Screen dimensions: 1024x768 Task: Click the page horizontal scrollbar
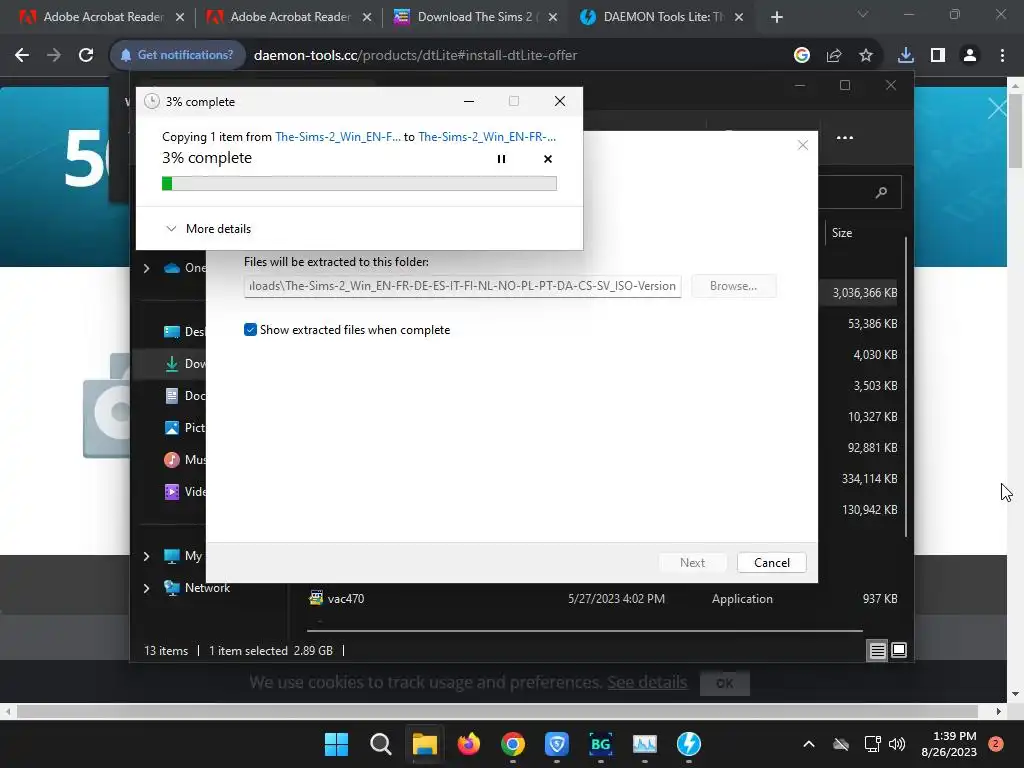[x=497, y=712]
